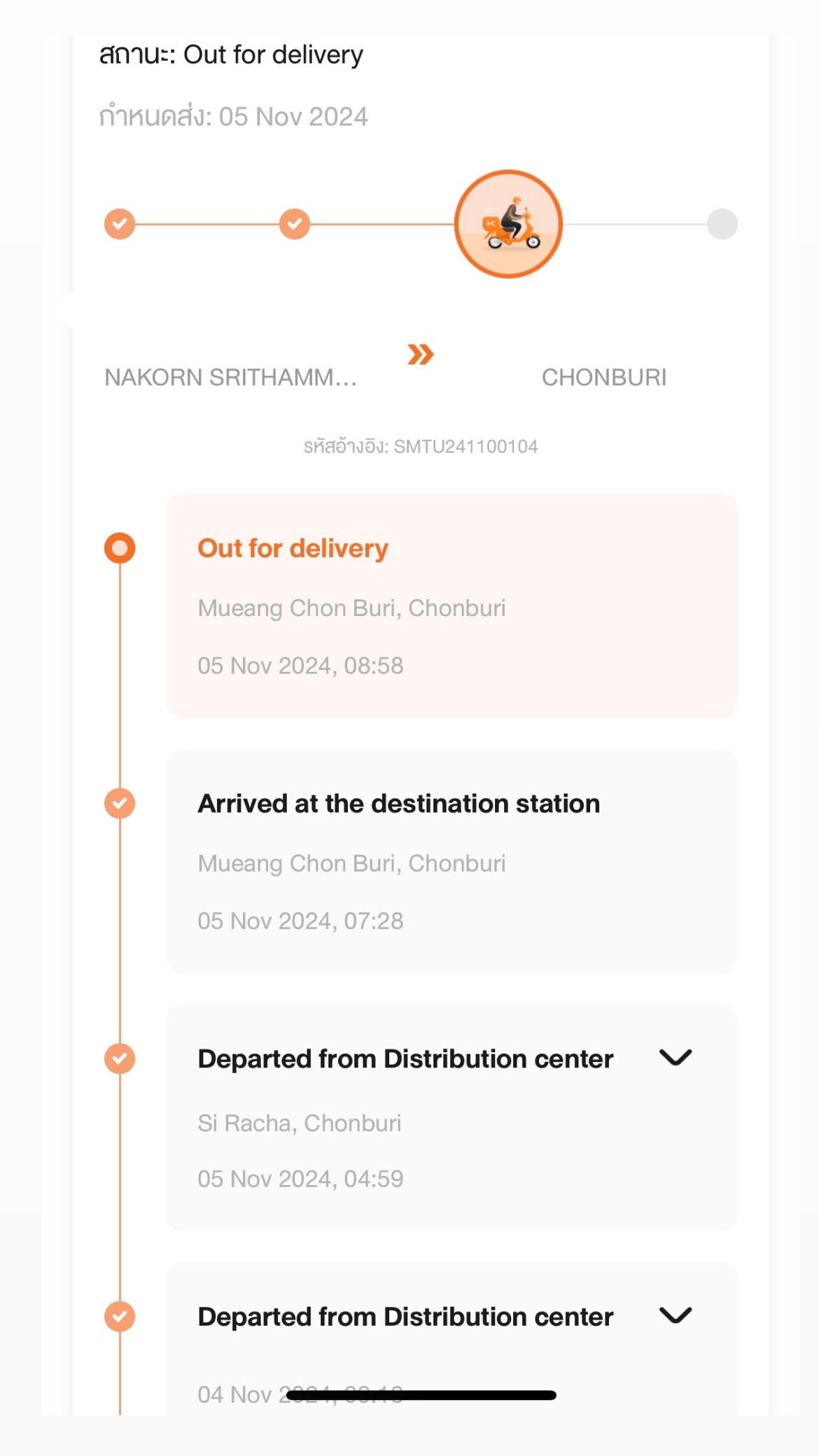Image resolution: width=819 pixels, height=1456 pixels.
Task: Expand the 04 Nov Departed from Distribution center
Action: click(x=675, y=1315)
